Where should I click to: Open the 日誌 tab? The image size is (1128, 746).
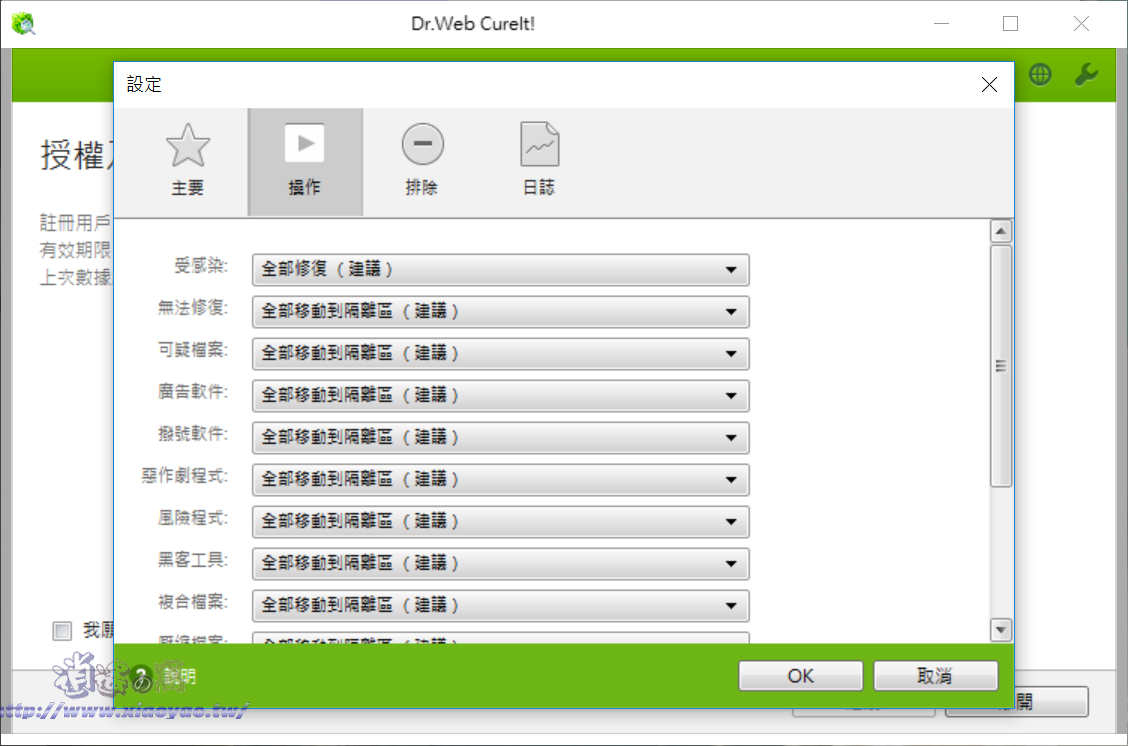pyautogui.click(x=539, y=161)
